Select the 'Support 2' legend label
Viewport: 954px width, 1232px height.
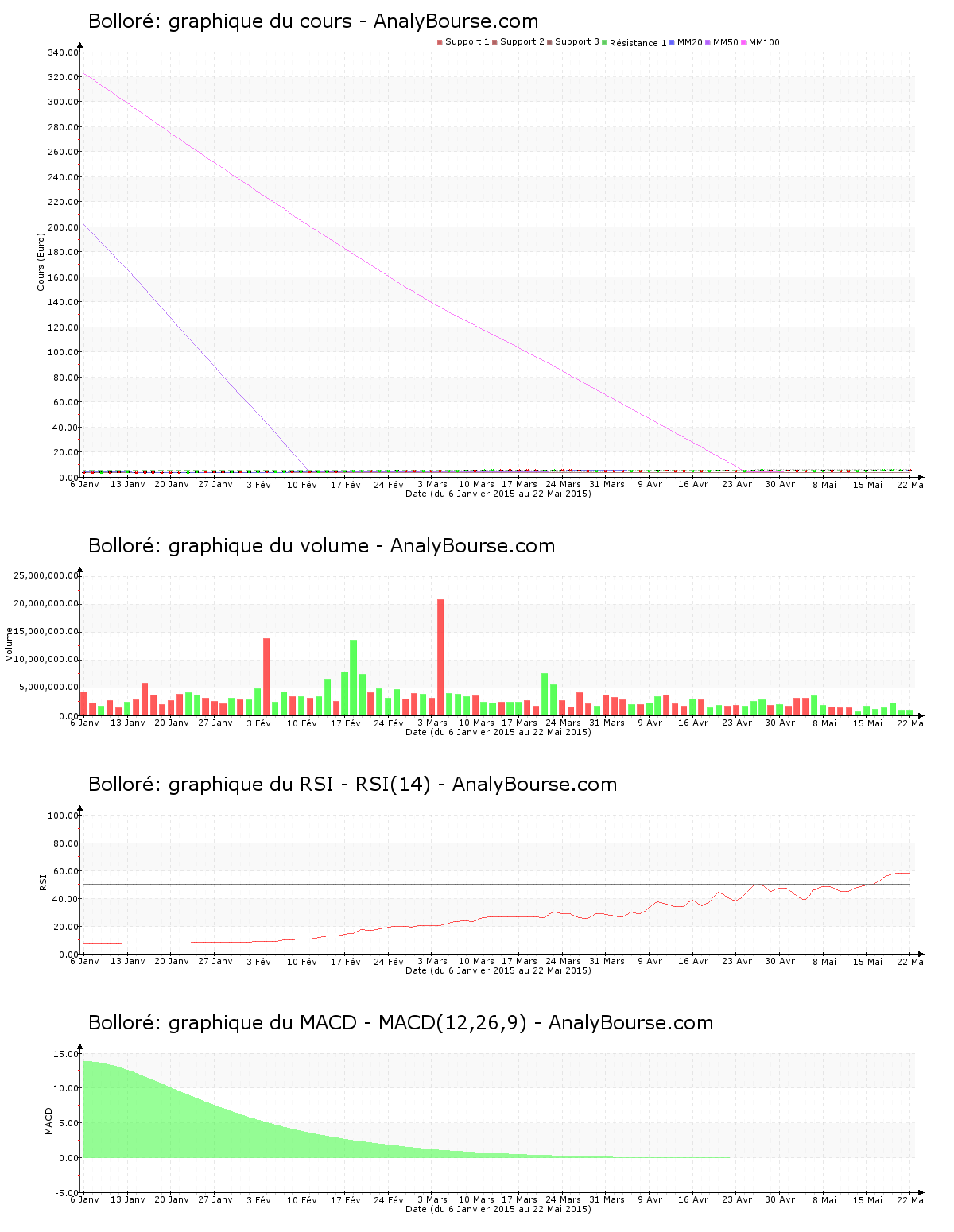click(522, 42)
